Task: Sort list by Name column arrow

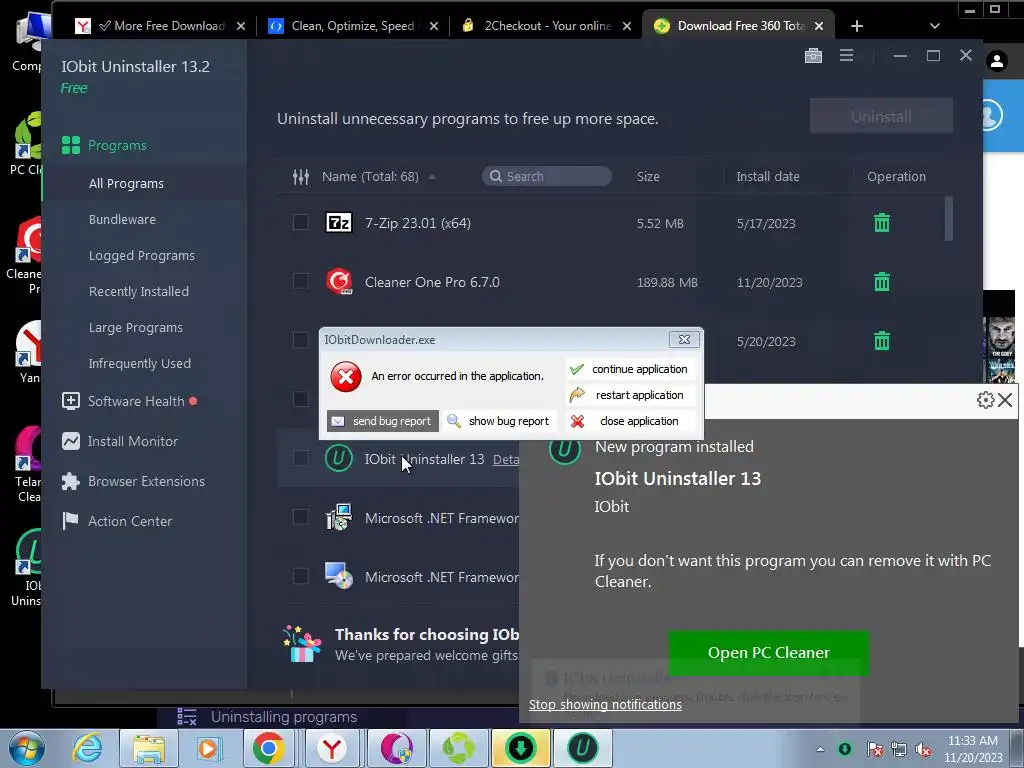Action: coord(432,177)
